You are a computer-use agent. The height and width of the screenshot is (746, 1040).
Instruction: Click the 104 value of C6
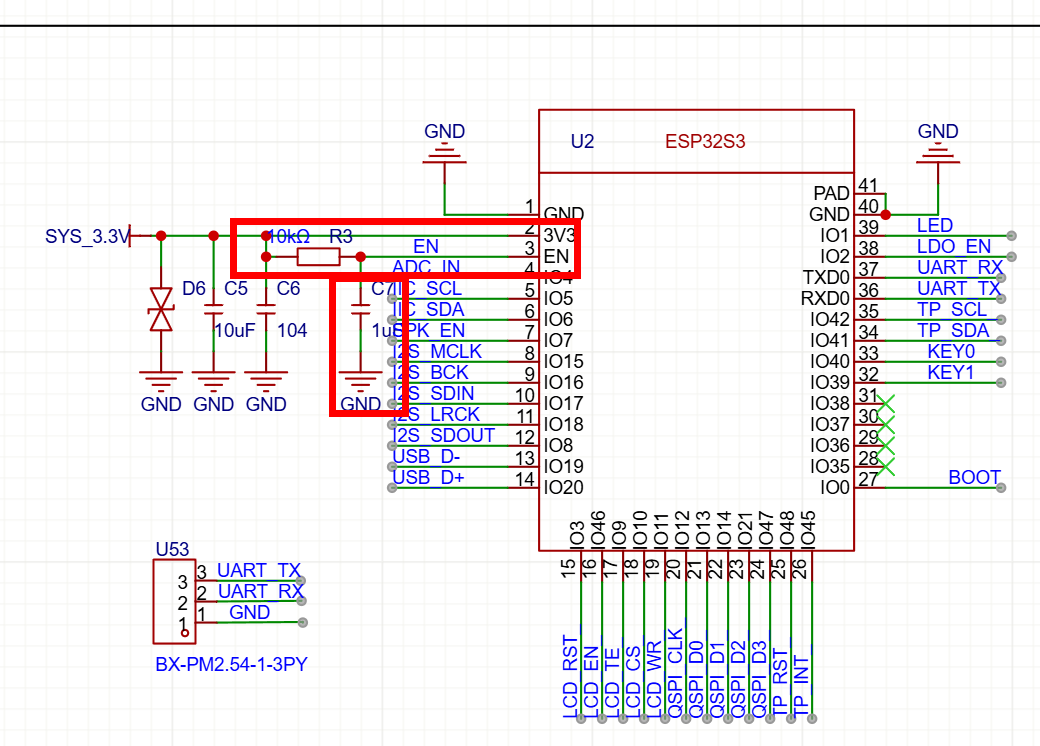point(292,330)
